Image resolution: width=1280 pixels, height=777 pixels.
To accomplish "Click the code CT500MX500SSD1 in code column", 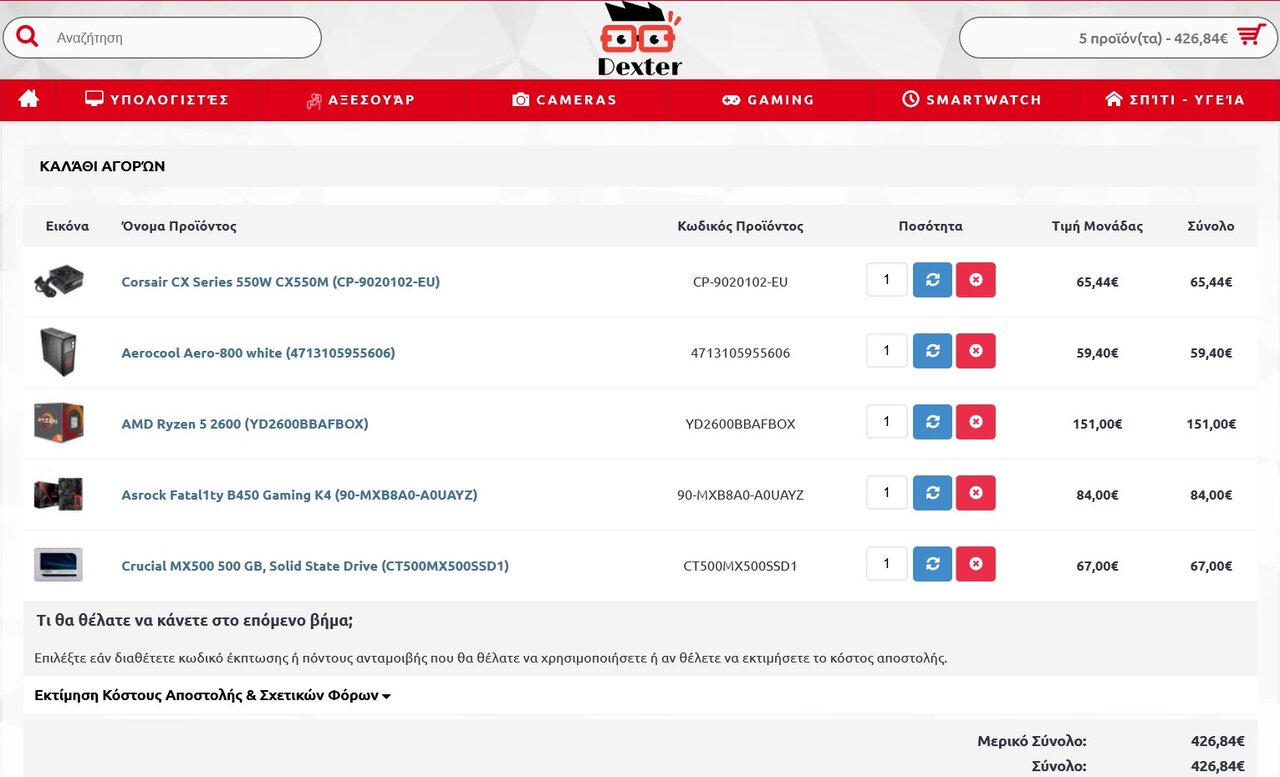I will tap(740, 566).
